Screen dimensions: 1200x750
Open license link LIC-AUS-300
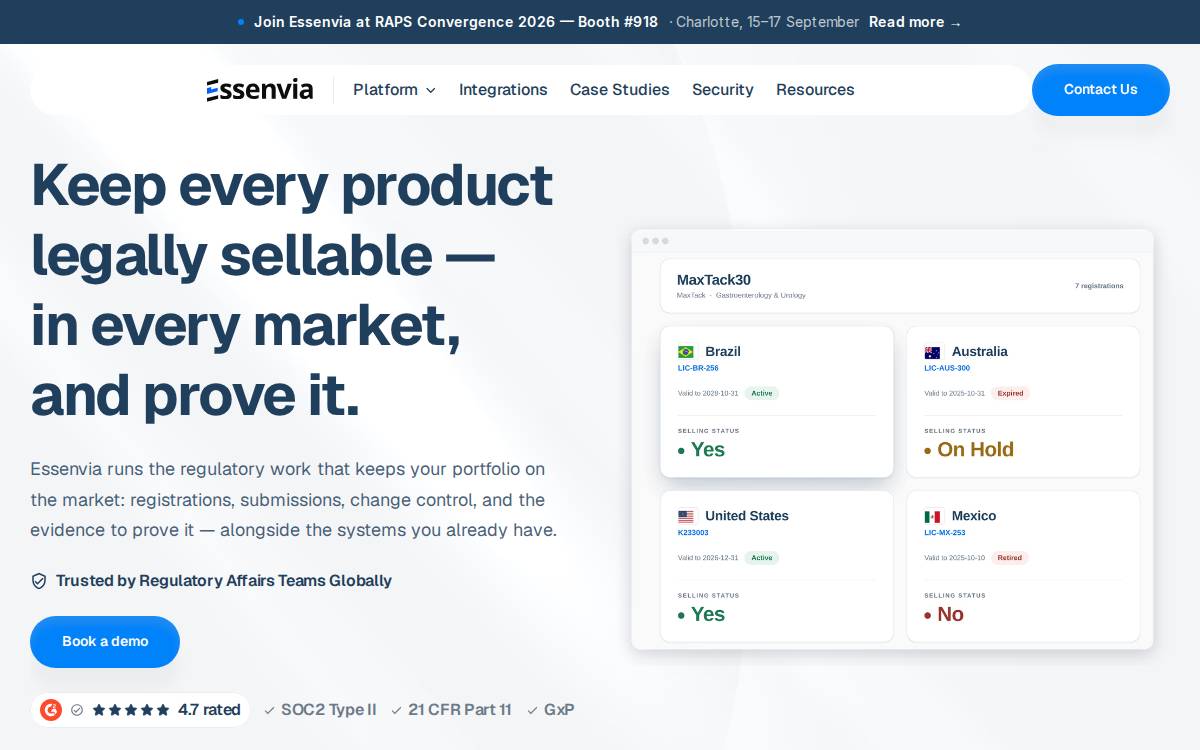click(947, 368)
